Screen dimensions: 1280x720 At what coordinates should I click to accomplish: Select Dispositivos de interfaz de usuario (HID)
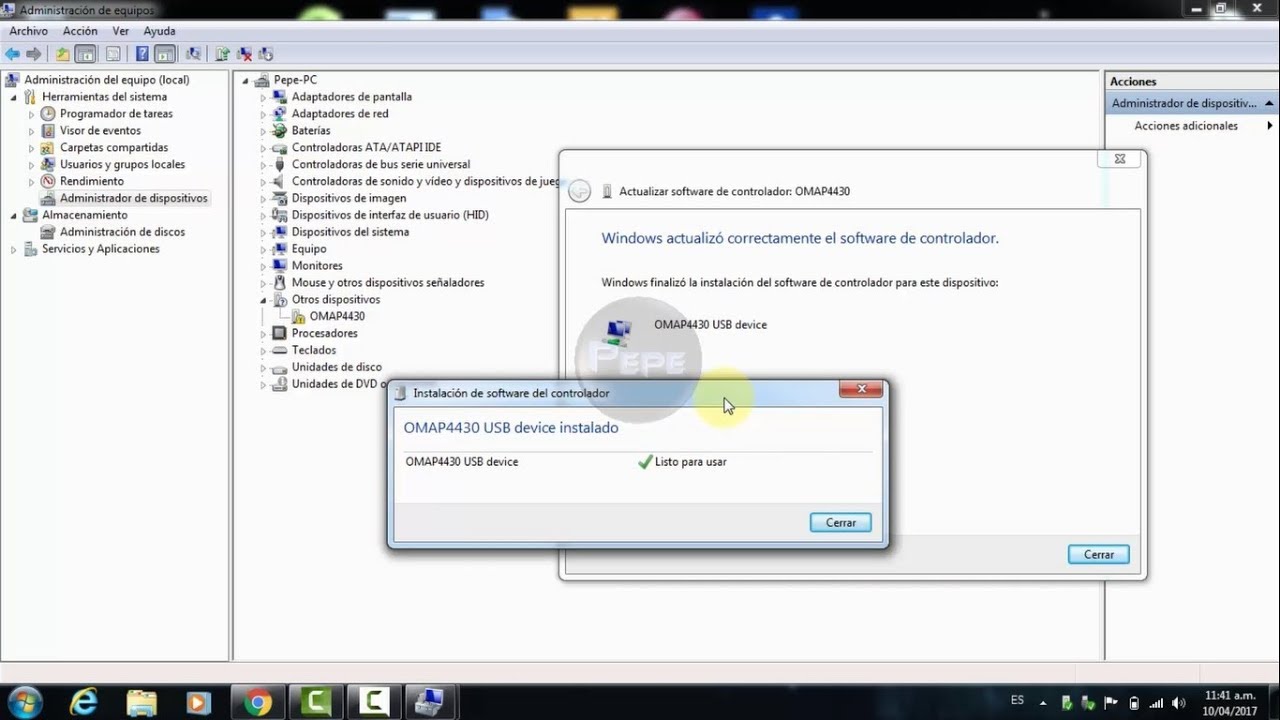390,215
